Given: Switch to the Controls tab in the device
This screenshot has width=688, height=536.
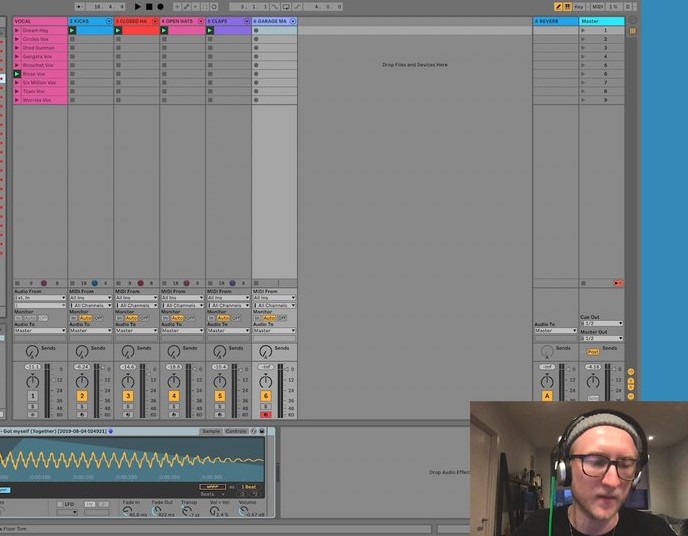Looking at the screenshot, I should 235,431.
